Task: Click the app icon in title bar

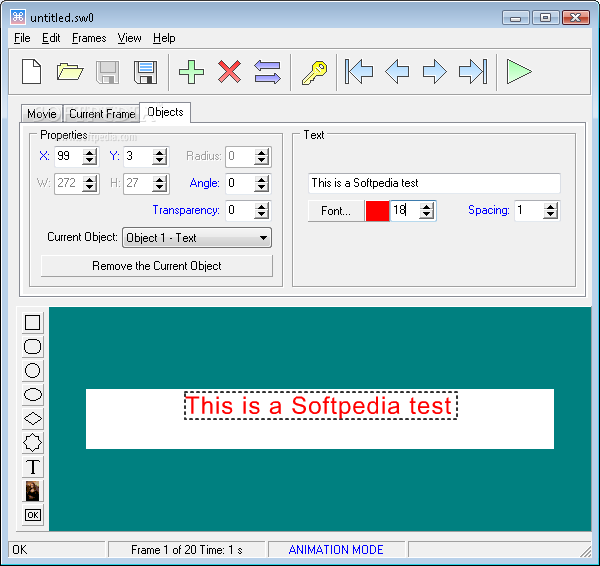Action: coord(18,17)
